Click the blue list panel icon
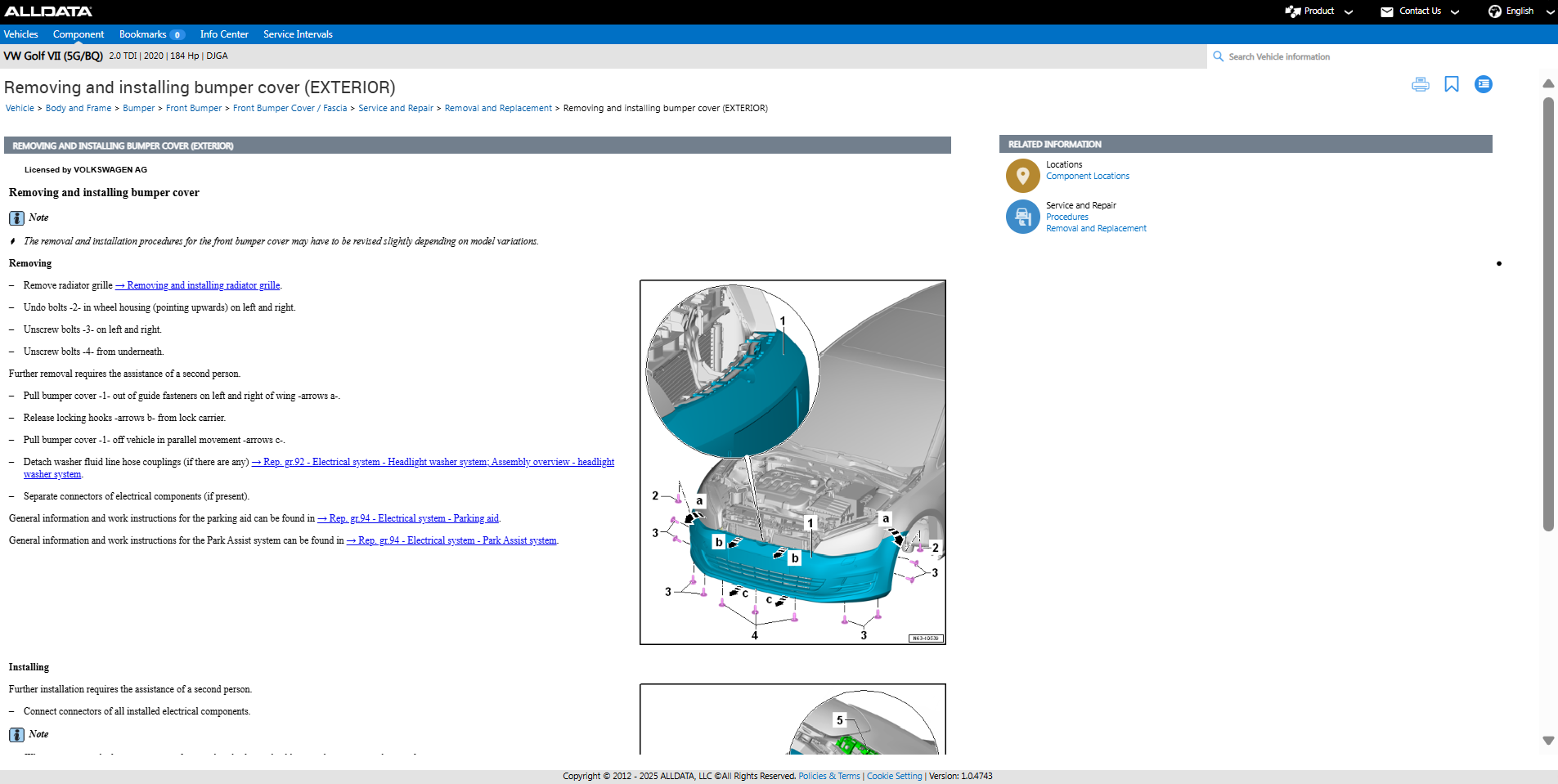Image resolution: width=1558 pixels, height=784 pixels. 1483,84
